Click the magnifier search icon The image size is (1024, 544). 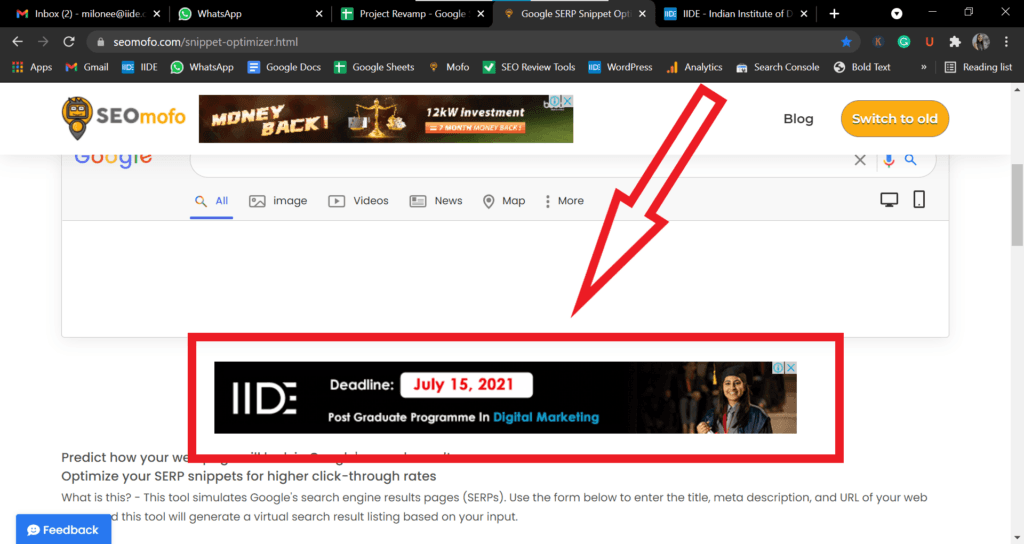pyautogui.click(x=910, y=159)
